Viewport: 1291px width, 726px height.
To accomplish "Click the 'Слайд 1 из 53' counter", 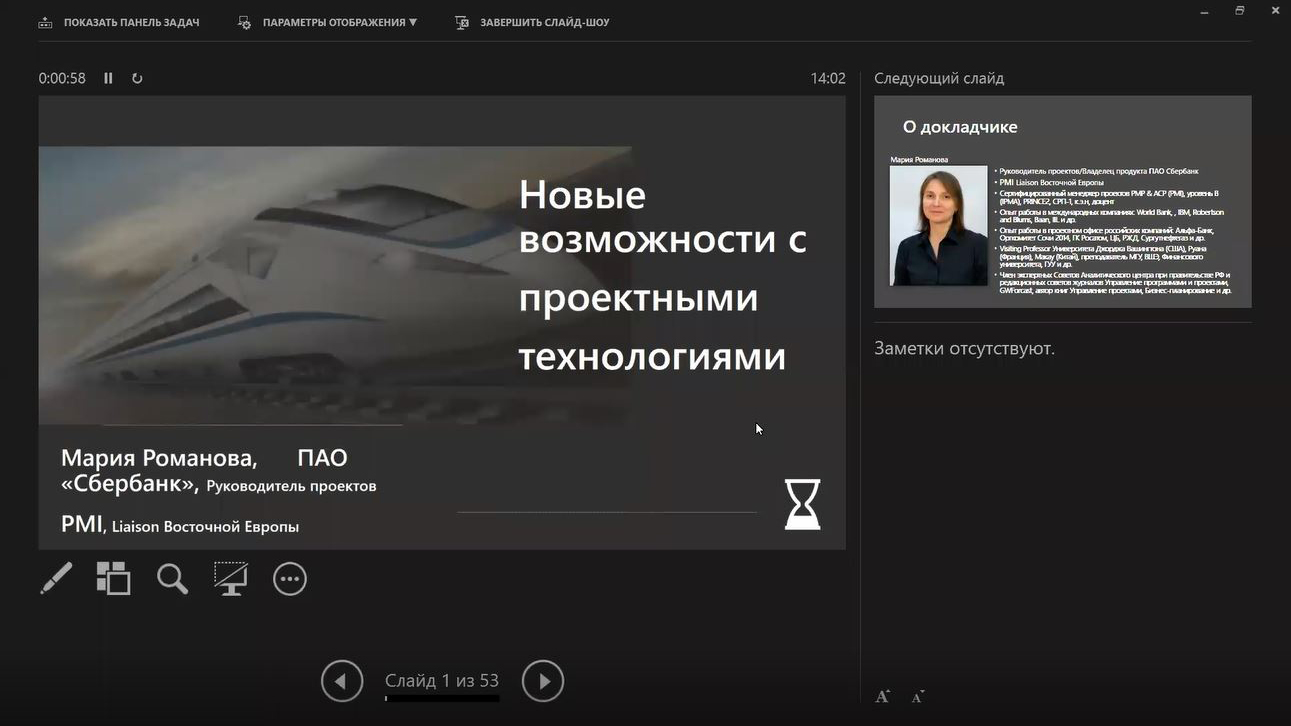I will pos(442,681).
